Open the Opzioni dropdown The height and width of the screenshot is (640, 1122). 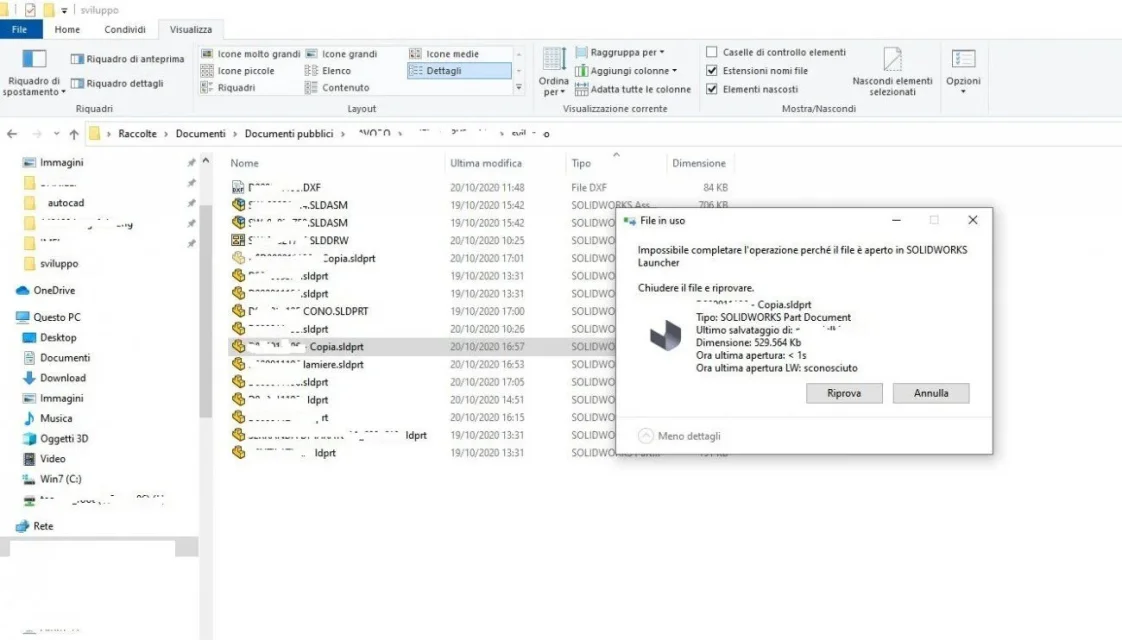pyautogui.click(x=963, y=72)
